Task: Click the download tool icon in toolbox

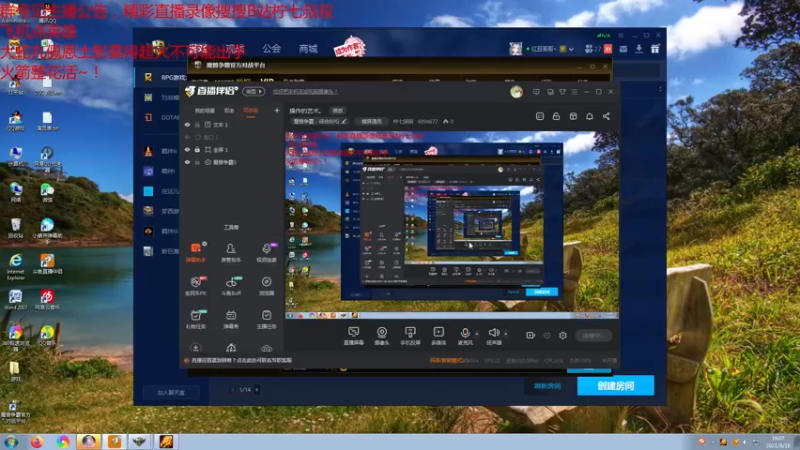Action: (196, 348)
